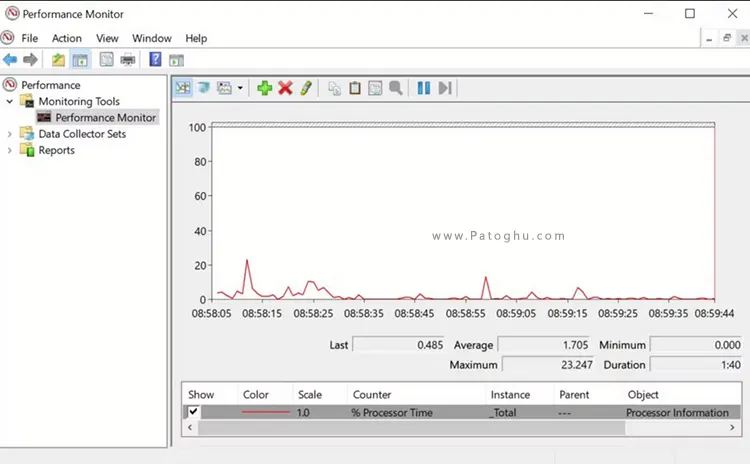750x464 pixels.
Task: Click the Minimum value field 0.000
Action: (x=695, y=344)
